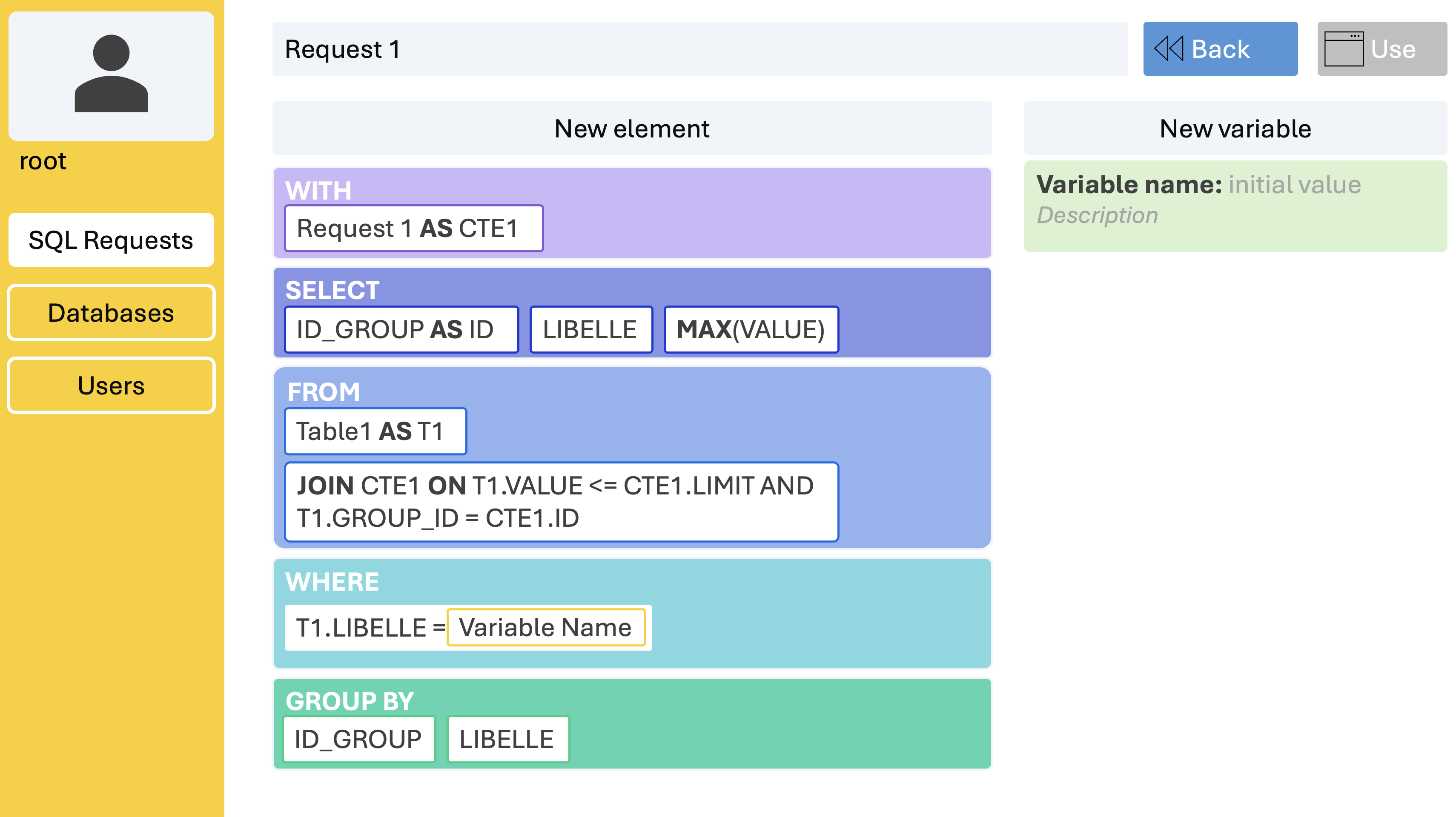Select the ID_GROUP AS ID column
1456x817 pixels.
coord(401,330)
